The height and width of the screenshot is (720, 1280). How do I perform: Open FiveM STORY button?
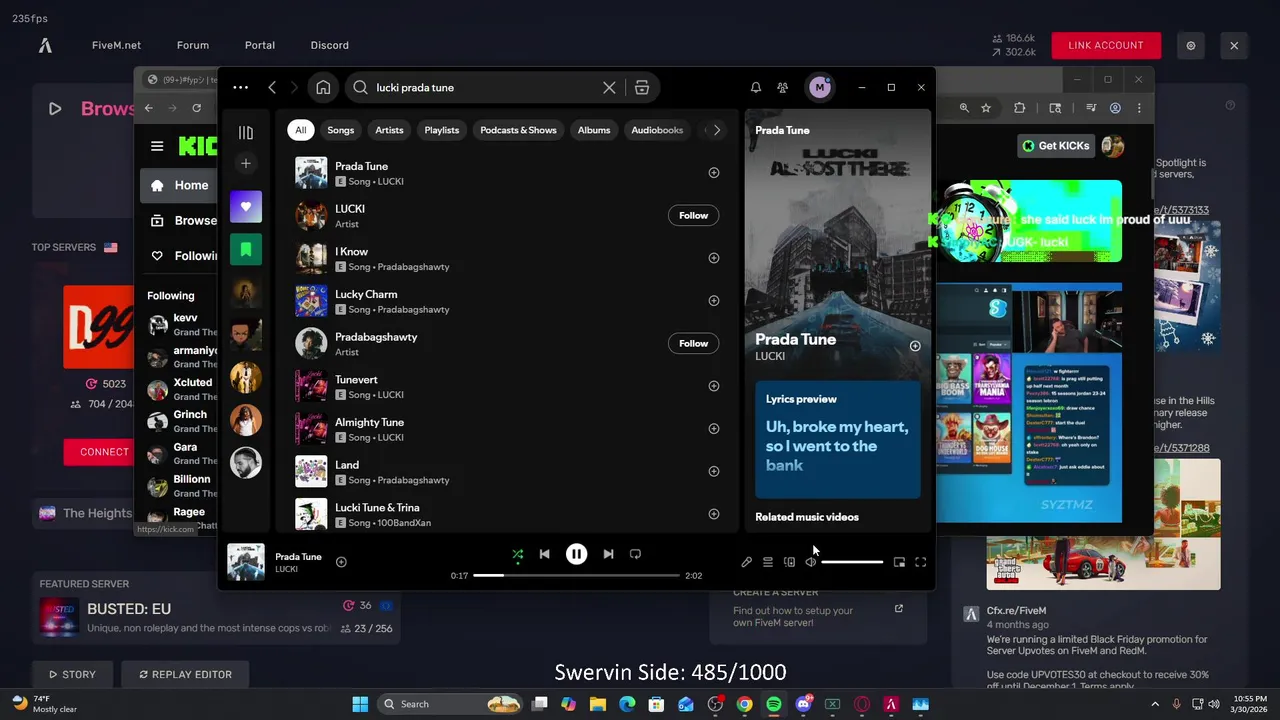coord(72,674)
